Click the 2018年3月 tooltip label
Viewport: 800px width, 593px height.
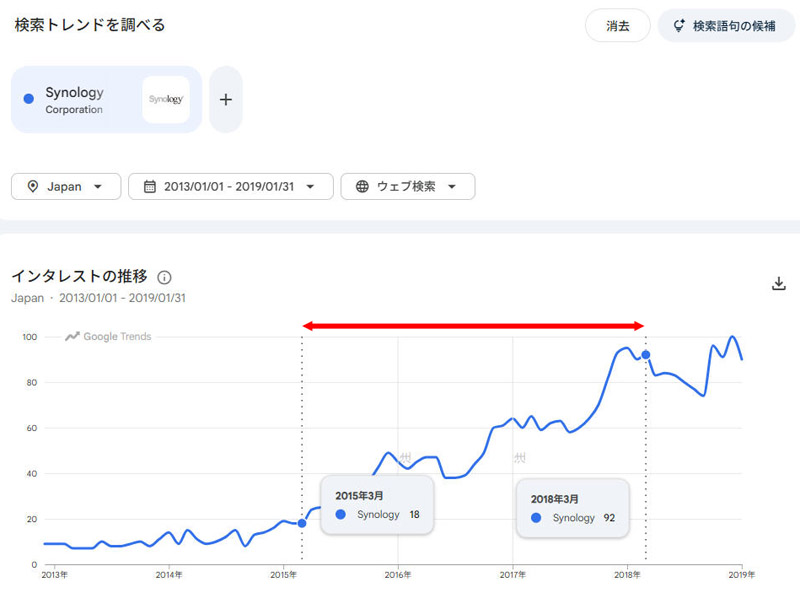click(x=555, y=499)
